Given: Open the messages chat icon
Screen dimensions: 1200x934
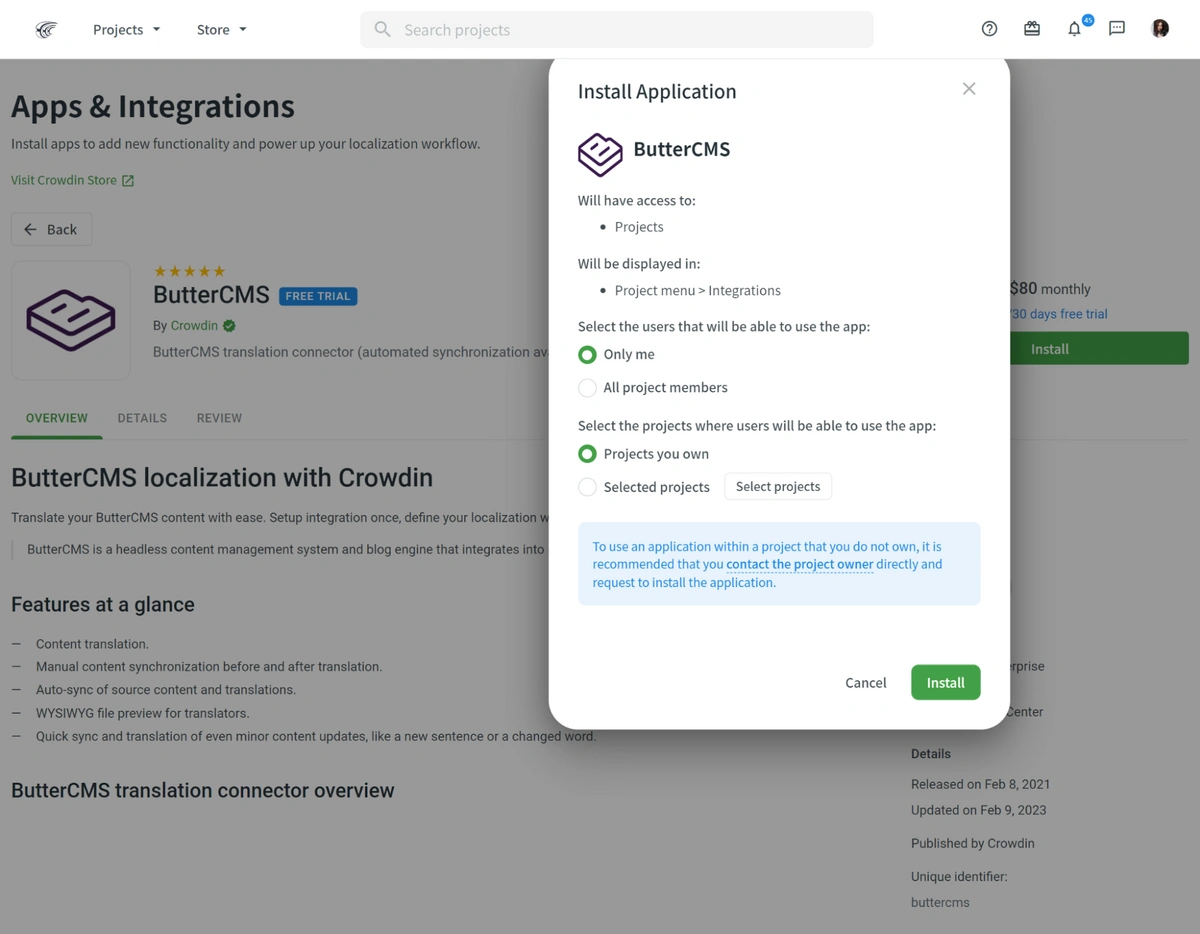Looking at the screenshot, I should point(1117,29).
